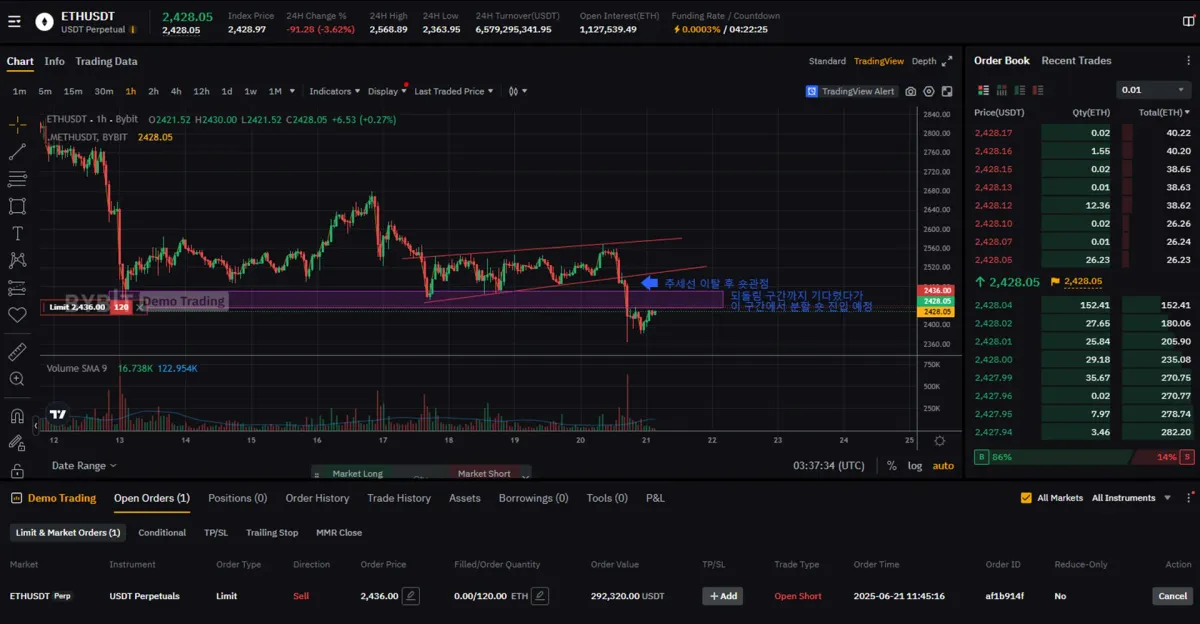Select the crosshair cursor tool
This screenshot has width=1200, height=624.
(17, 125)
